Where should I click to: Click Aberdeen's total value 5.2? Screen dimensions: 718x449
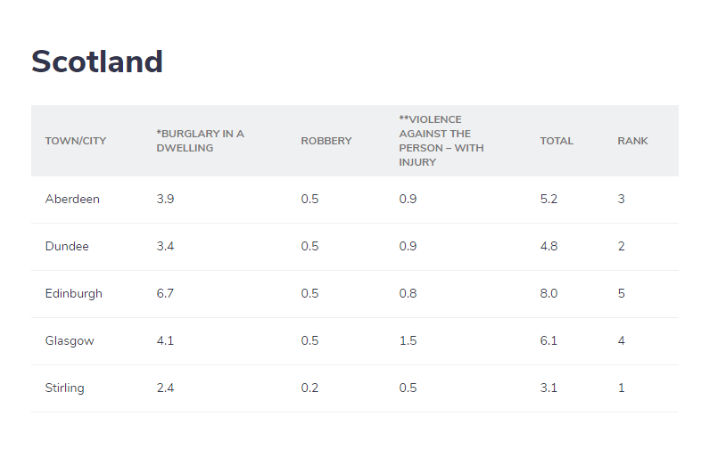click(549, 199)
